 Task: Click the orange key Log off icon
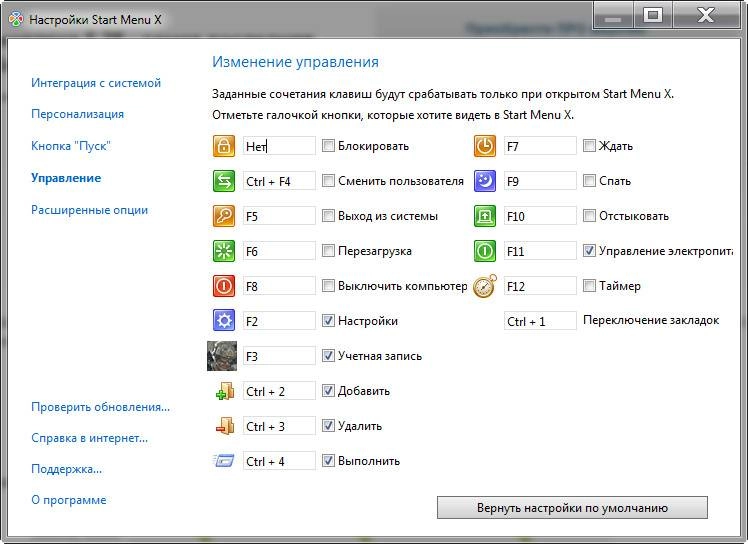(224, 216)
